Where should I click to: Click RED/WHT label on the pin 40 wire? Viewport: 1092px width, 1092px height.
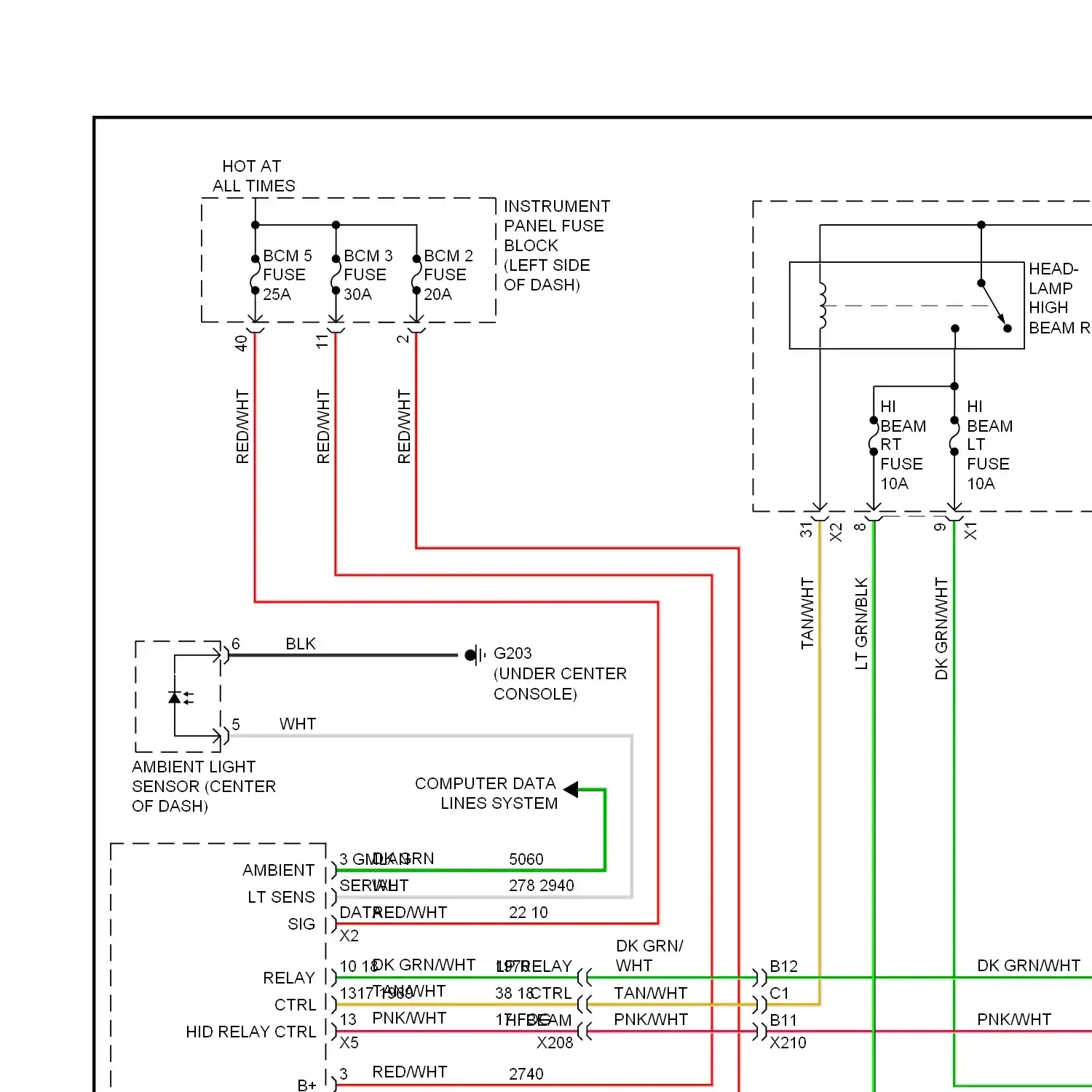(x=242, y=427)
